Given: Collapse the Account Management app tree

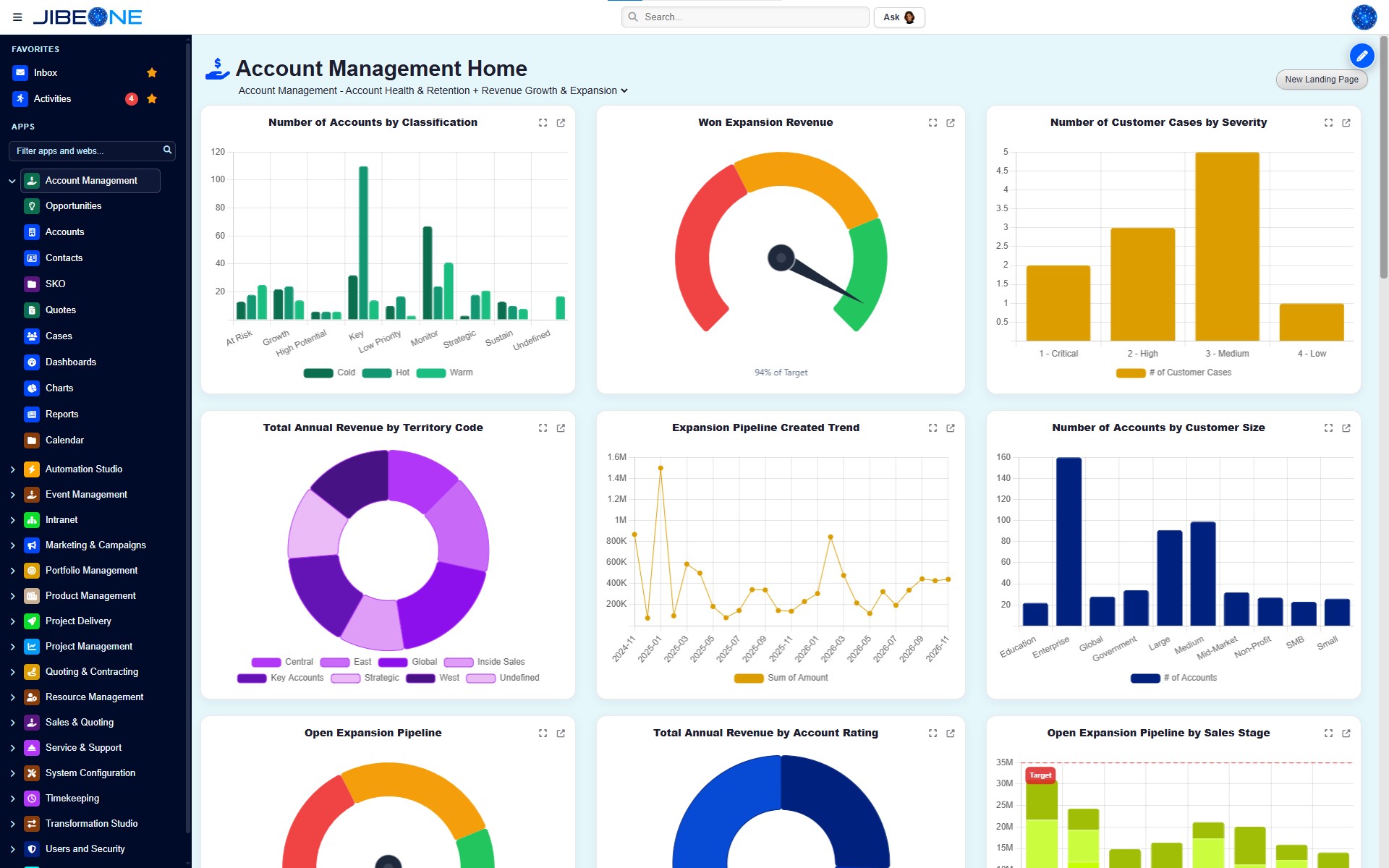Looking at the screenshot, I should [x=12, y=181].
